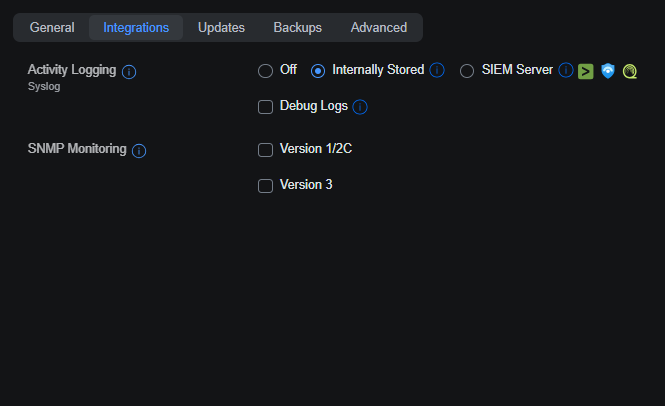The image size is (665, 406).
Task: Open the green Splunk arrow icon
Action: 586,71
